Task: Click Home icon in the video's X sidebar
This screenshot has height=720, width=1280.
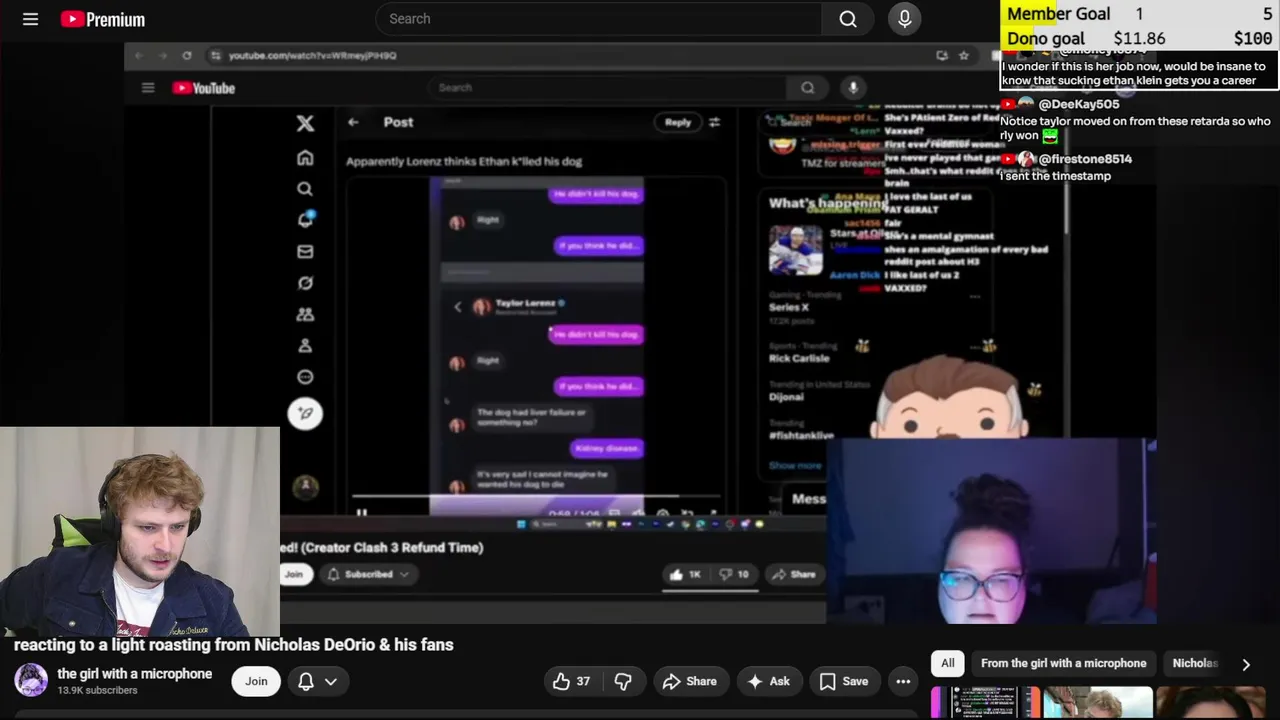Action: (x=305, y=158)
